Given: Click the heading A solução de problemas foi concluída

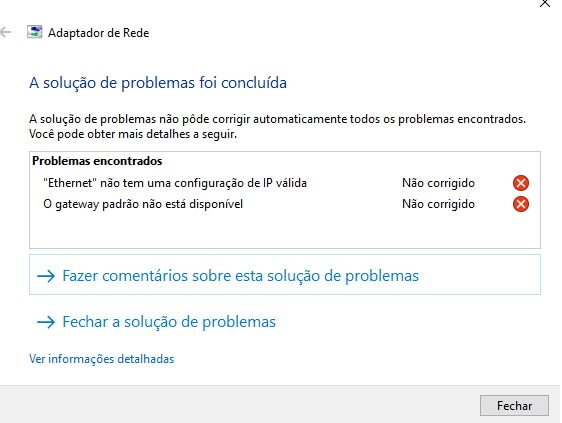Looking at the screenshot, I should (x=158, y=83).
